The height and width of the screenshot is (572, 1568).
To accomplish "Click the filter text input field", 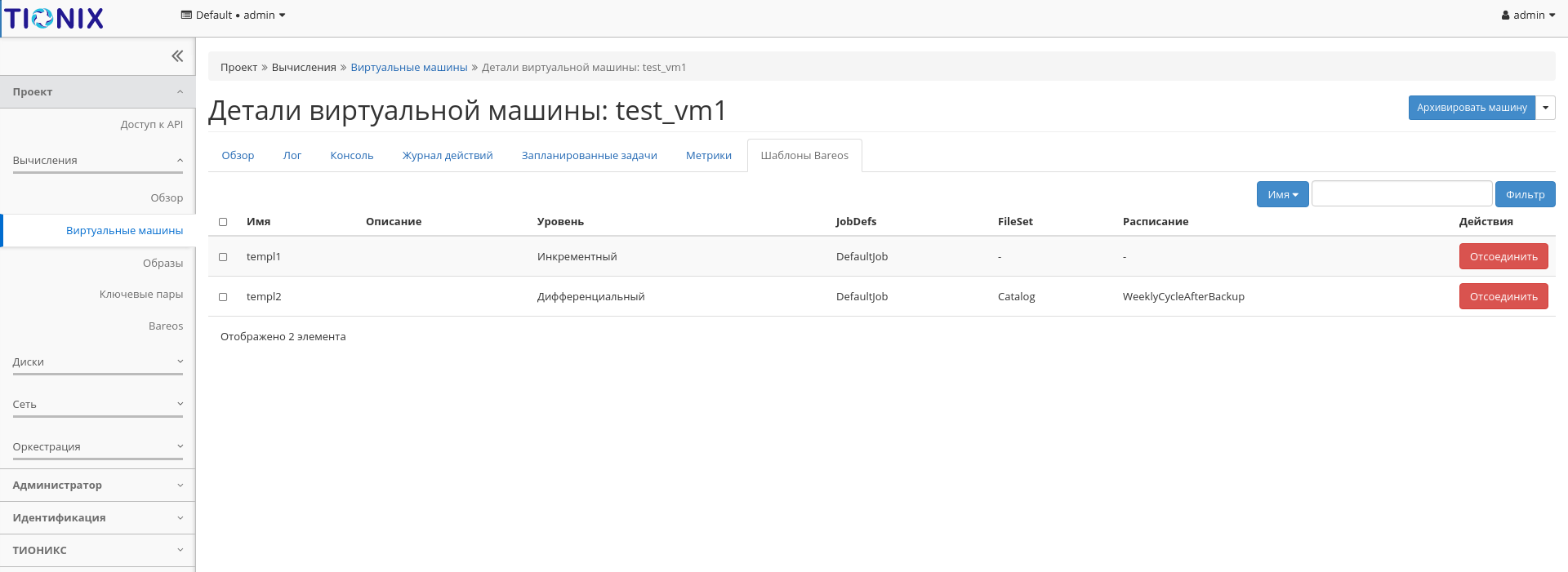I will point(1401,194).
